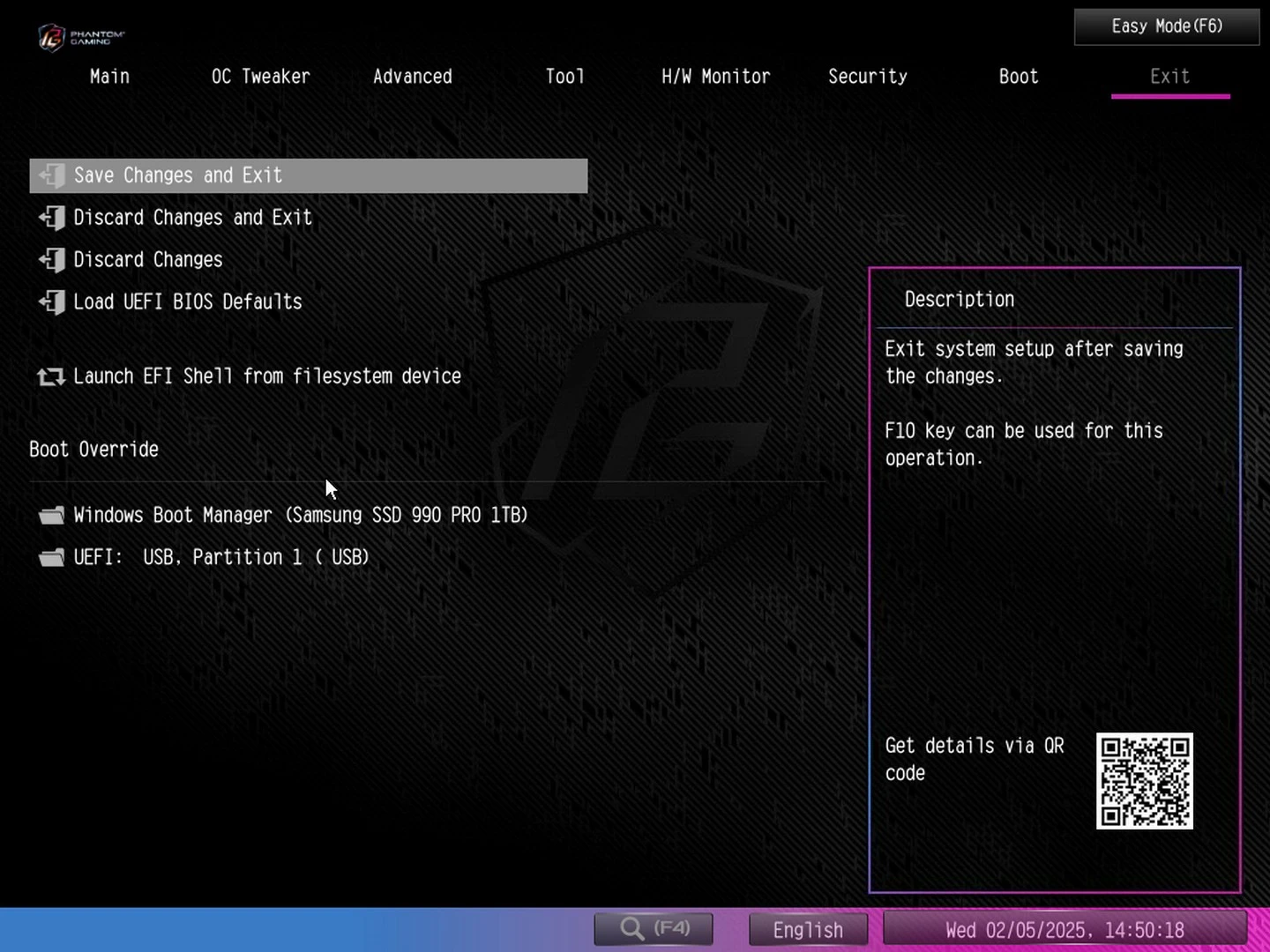Click the Phantom Gaming logo icon
Image resolution: width=1270 pixels, height=952 pixels.
tap(52, 37)
